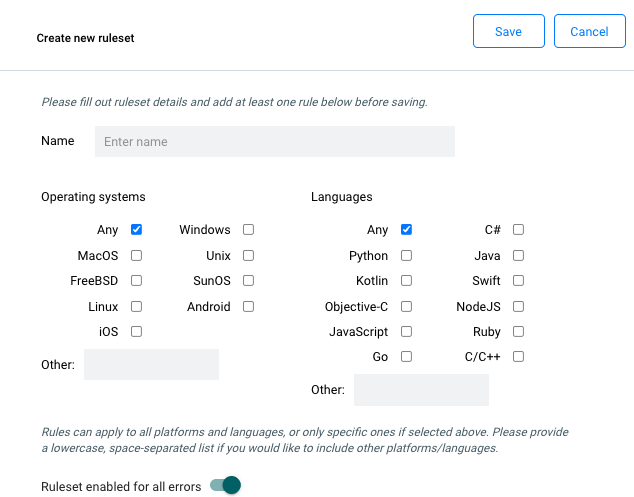Click the Cancel button

click(x=589, y=31)
